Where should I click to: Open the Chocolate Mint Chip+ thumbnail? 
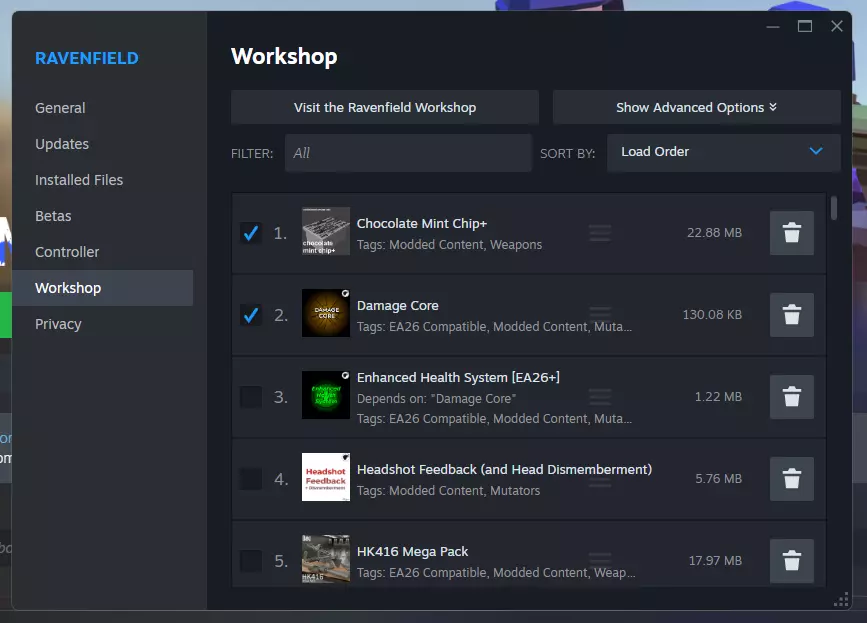(326, 231)
